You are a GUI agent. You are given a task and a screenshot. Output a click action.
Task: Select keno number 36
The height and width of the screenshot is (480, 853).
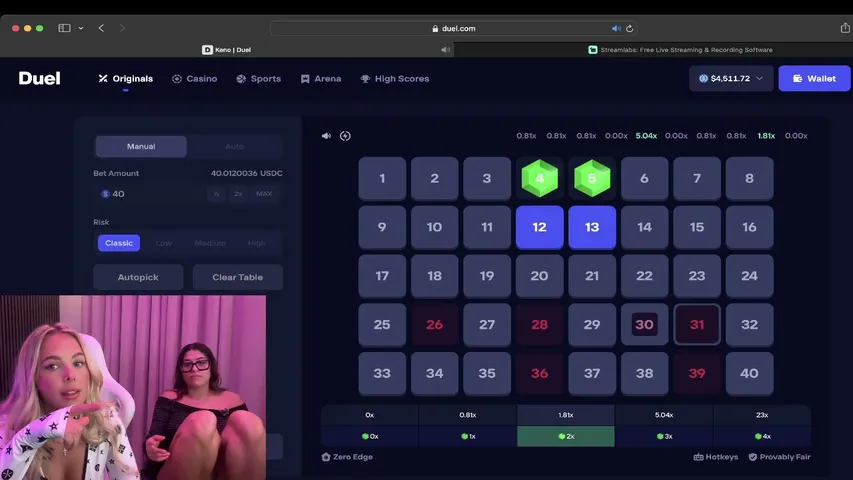(x=540, y=373)
